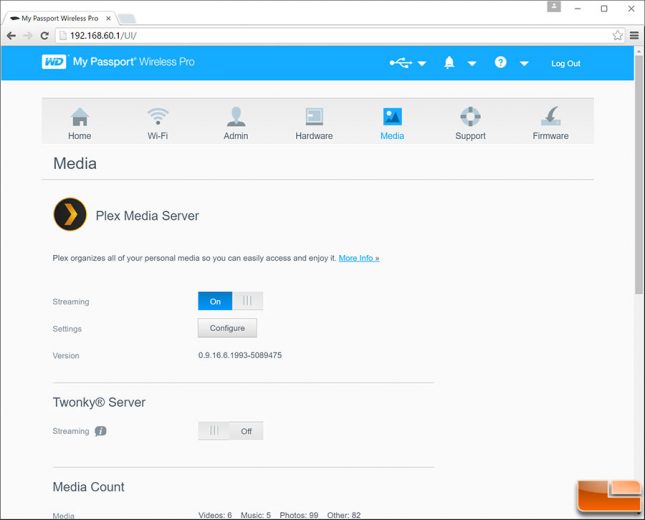Click the help question mark icon
The image size is (645, 520).
tap(500, 63)
